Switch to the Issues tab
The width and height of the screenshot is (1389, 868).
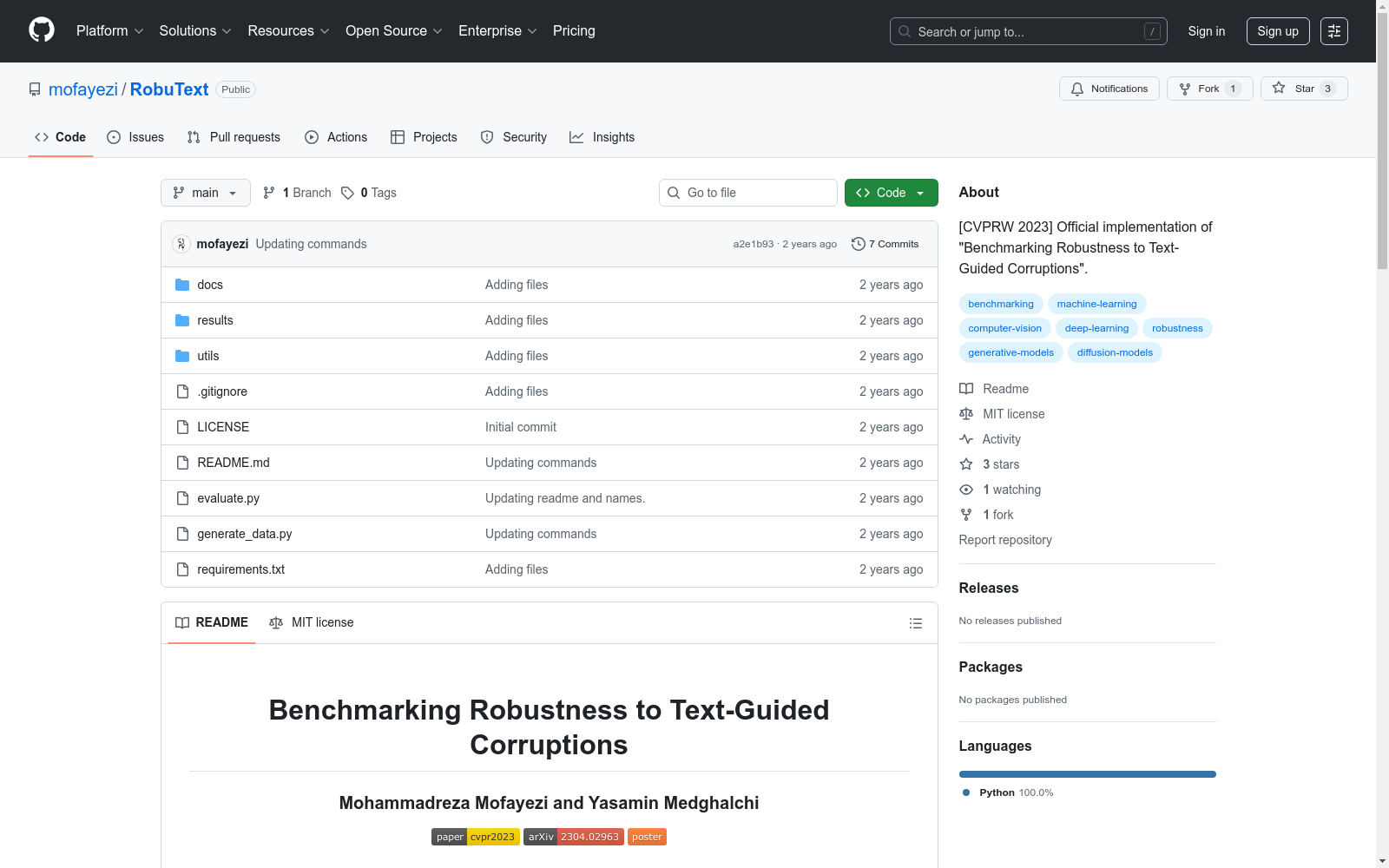pos(135,137)
